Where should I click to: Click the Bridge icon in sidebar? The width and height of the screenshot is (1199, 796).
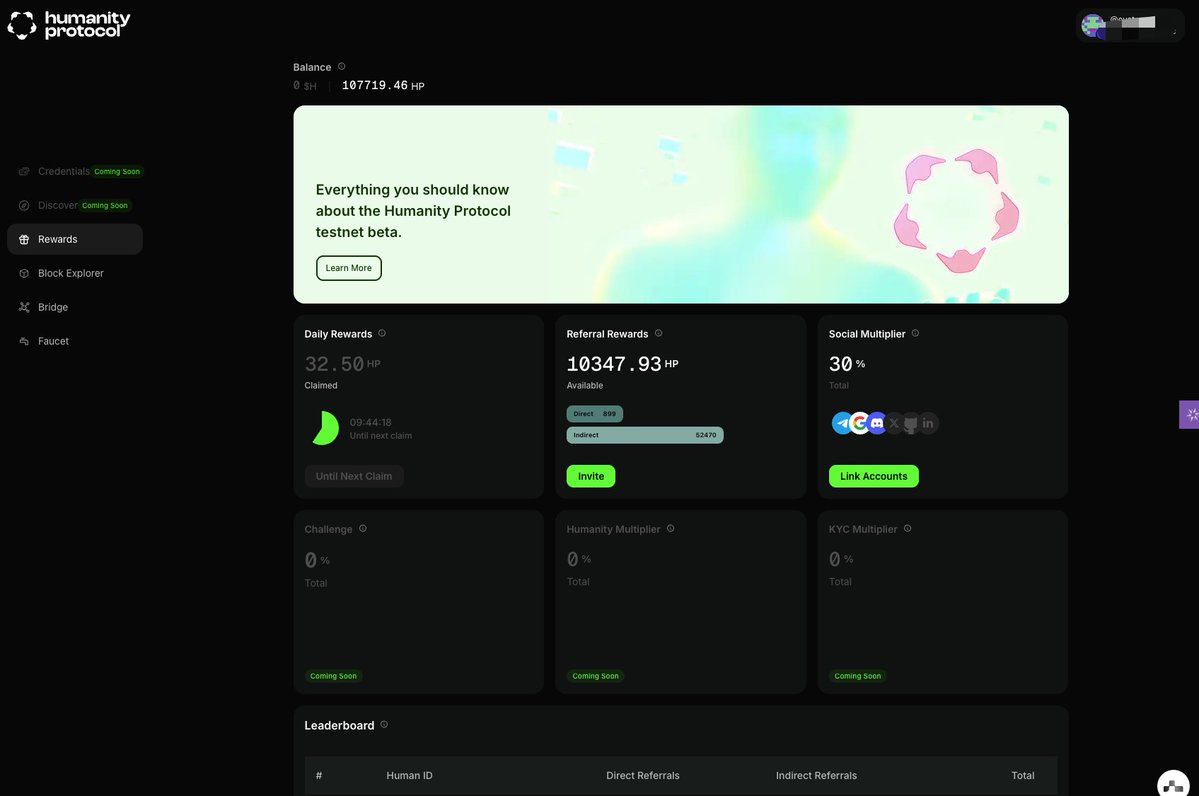pos(24,307)
